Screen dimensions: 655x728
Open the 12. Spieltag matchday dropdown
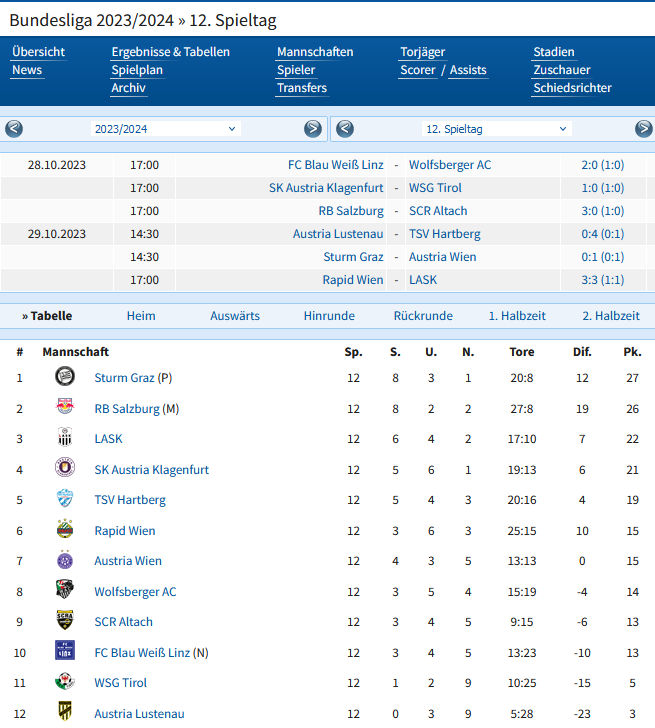point(497,129)
